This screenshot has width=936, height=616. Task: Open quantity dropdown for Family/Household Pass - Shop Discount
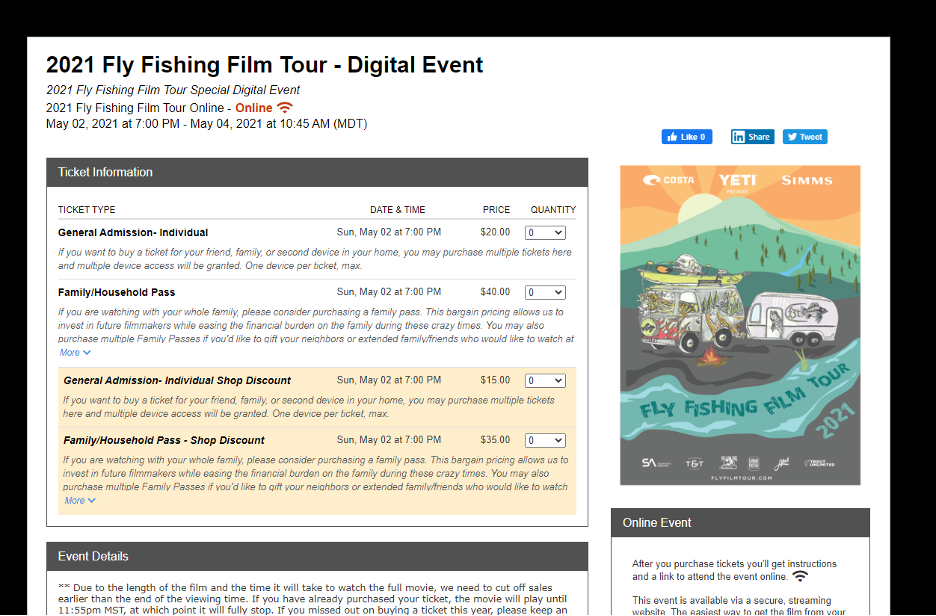pos(545,441)
